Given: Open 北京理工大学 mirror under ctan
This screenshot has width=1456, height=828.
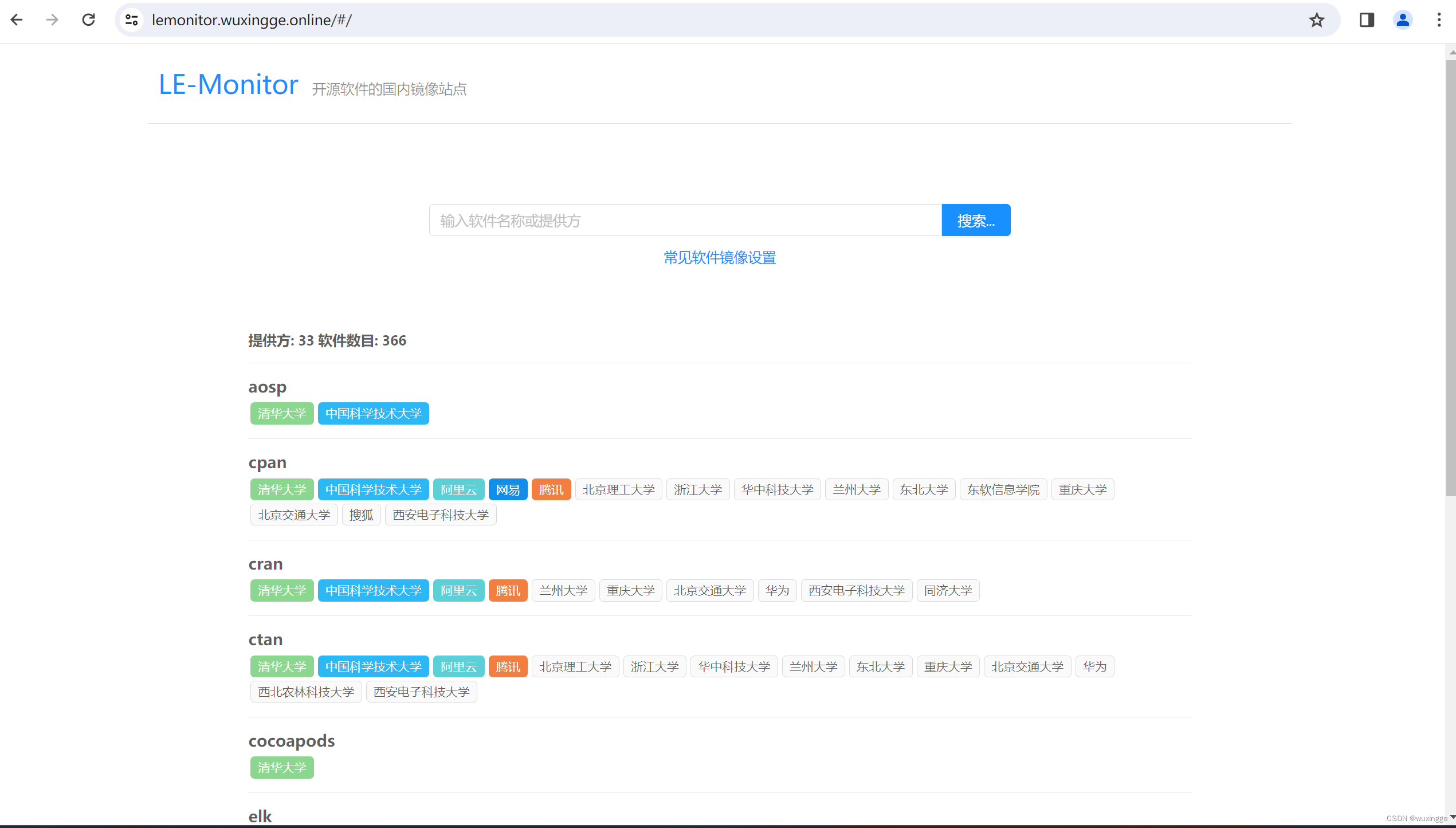Looking at the screenshot, I should 575,667.
